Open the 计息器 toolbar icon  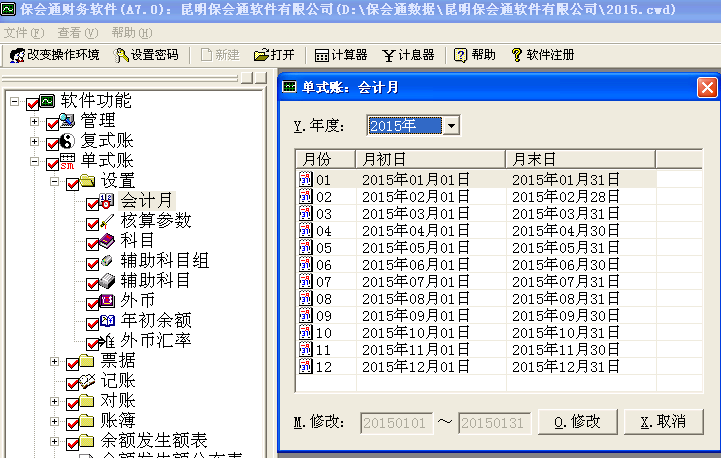coord(389,55)
